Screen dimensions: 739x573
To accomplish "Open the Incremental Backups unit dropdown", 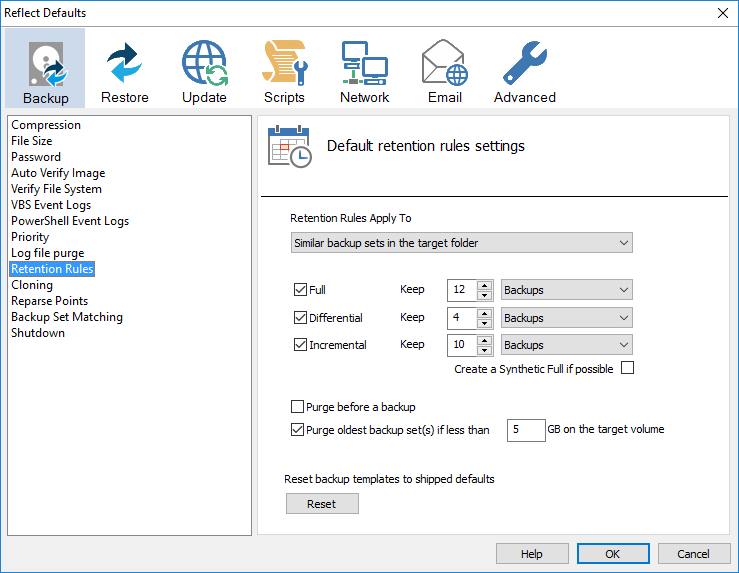I will click(x=566, y=345).
